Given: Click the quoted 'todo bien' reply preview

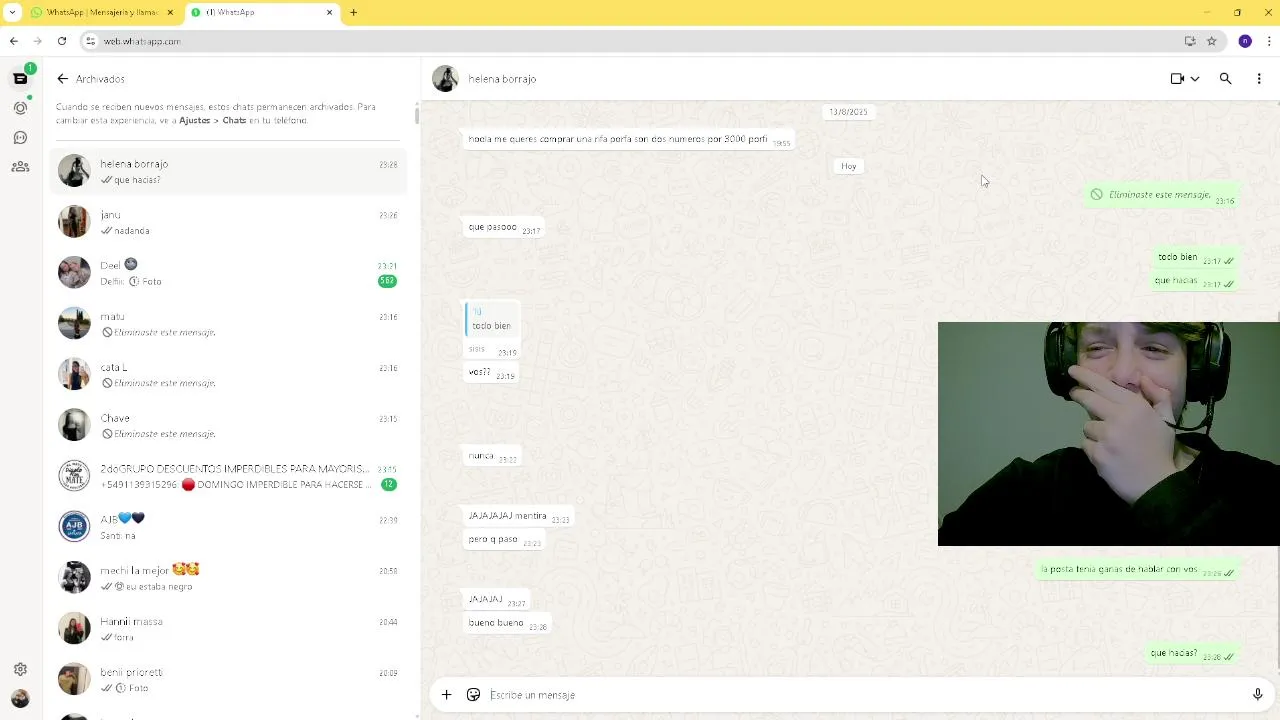Looking at the screenshot, I should 492,320.
